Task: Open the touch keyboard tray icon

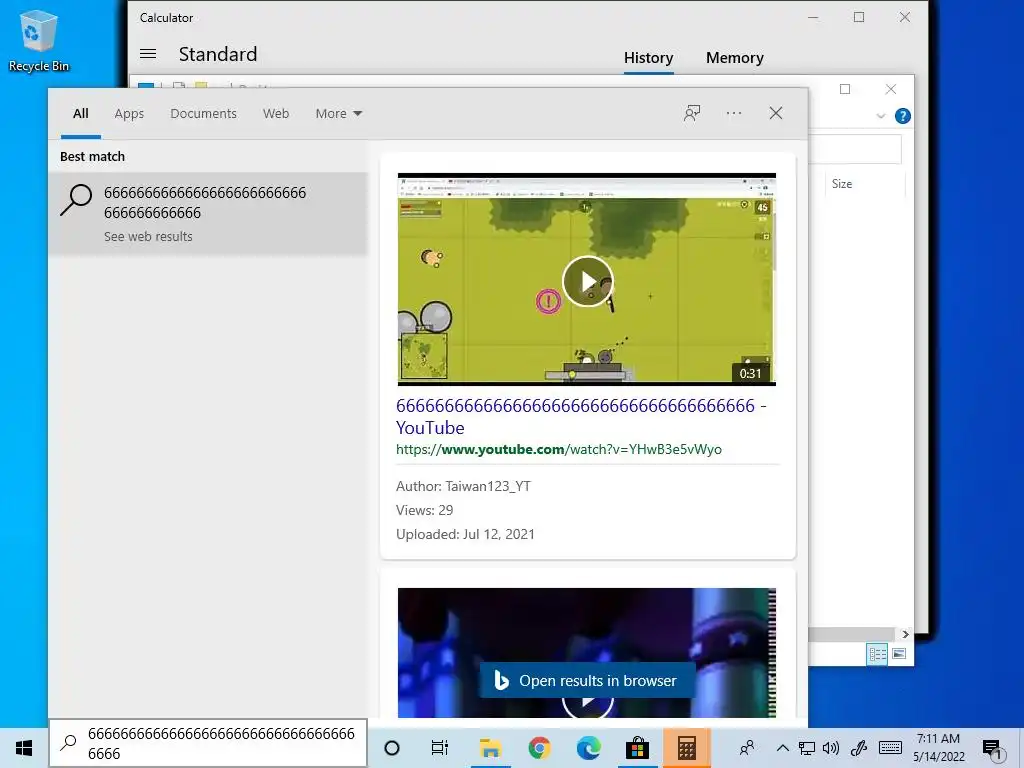Action: (890, 748)
